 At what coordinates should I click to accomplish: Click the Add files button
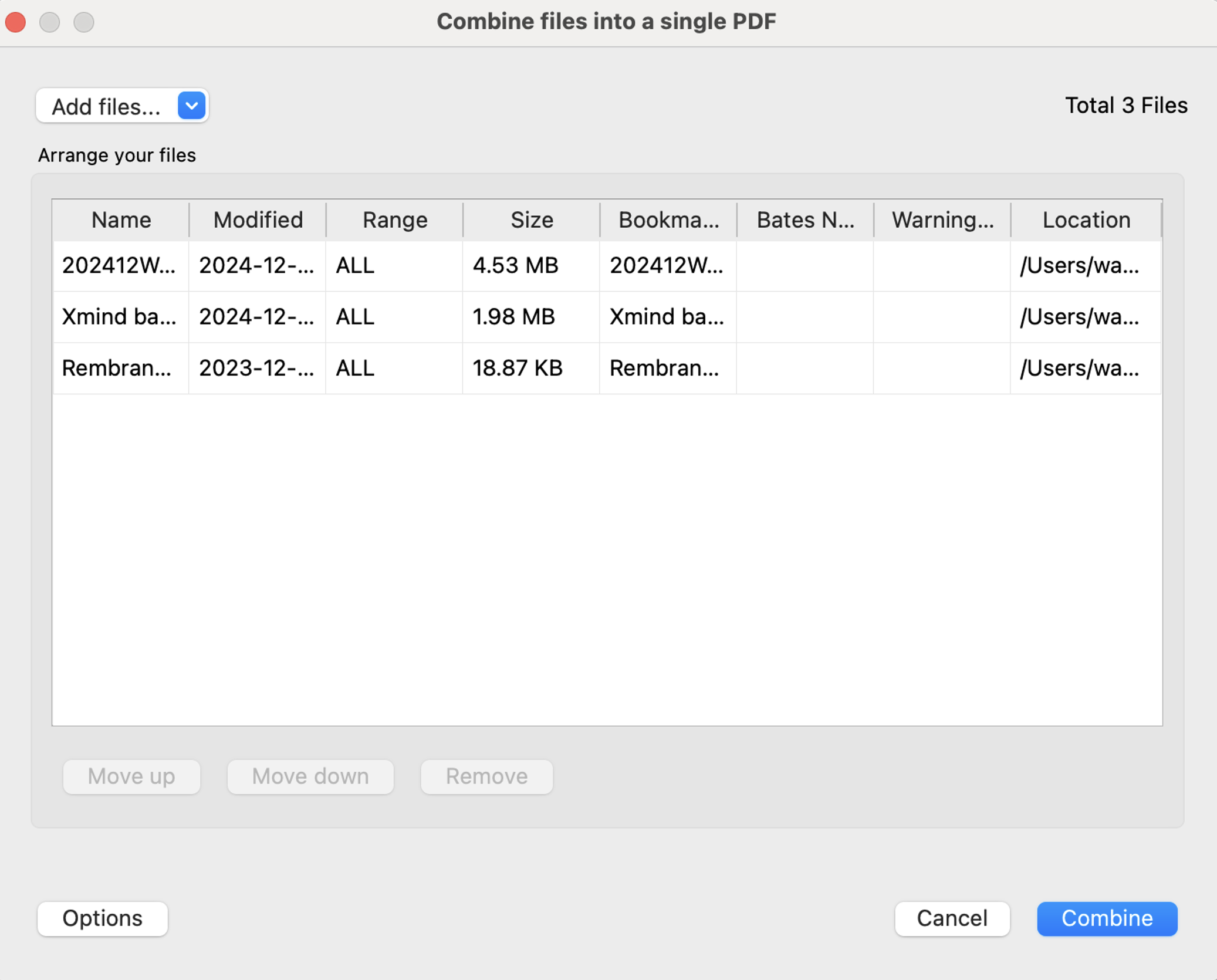click(x=106, y=107)
